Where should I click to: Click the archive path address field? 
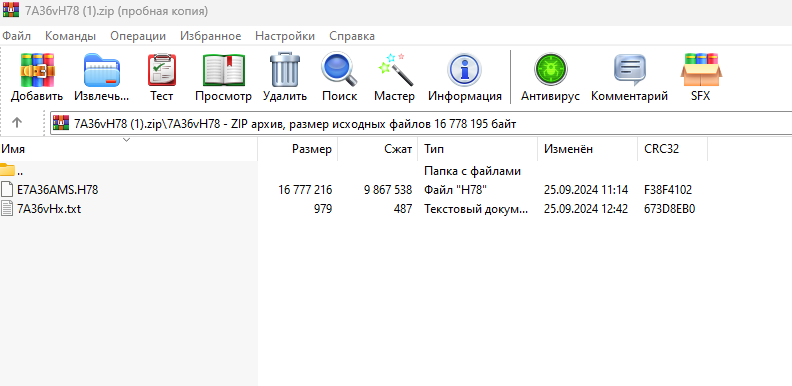(x=421, y=123)
